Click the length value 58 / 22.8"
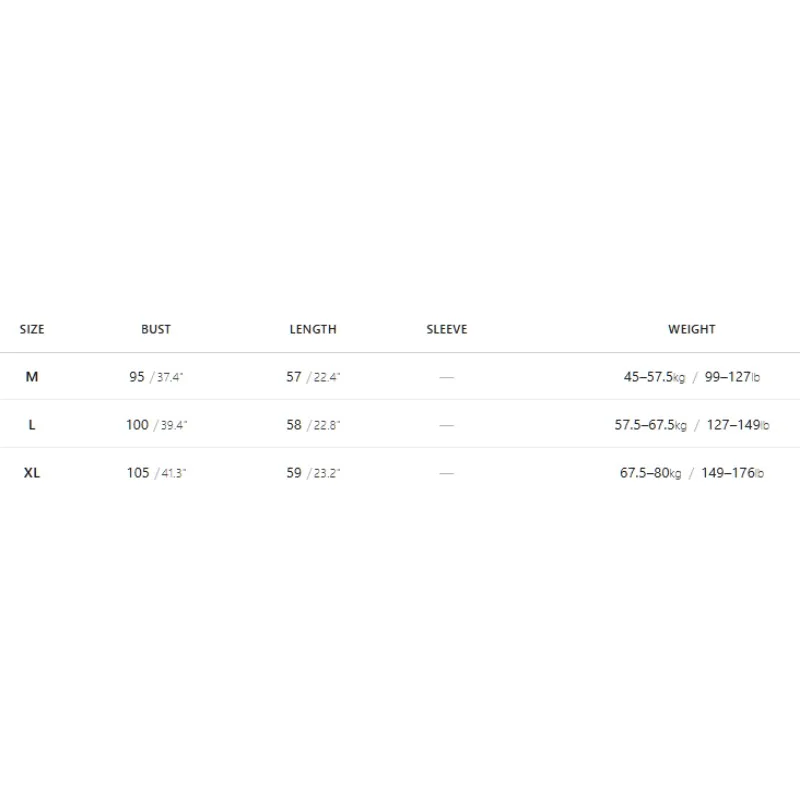800x800 pixels. click(x=313, y=425)
